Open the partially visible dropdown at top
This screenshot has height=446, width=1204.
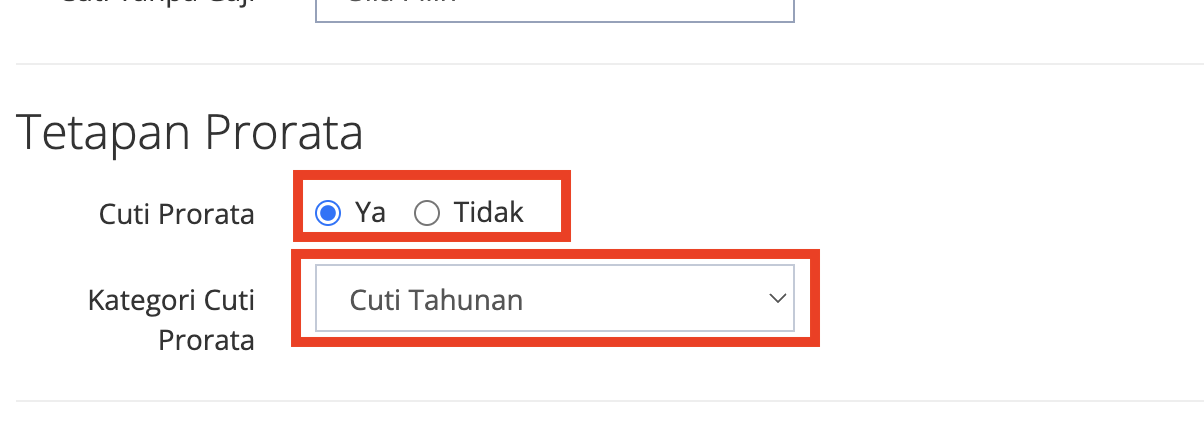(554, 10)
